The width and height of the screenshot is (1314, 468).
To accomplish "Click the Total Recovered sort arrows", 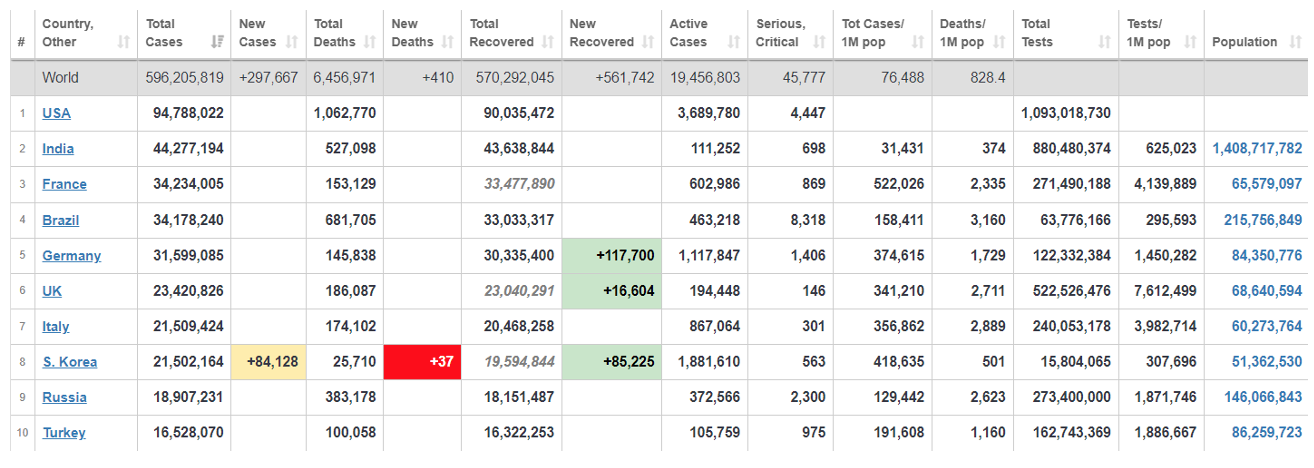I will 548,42.
